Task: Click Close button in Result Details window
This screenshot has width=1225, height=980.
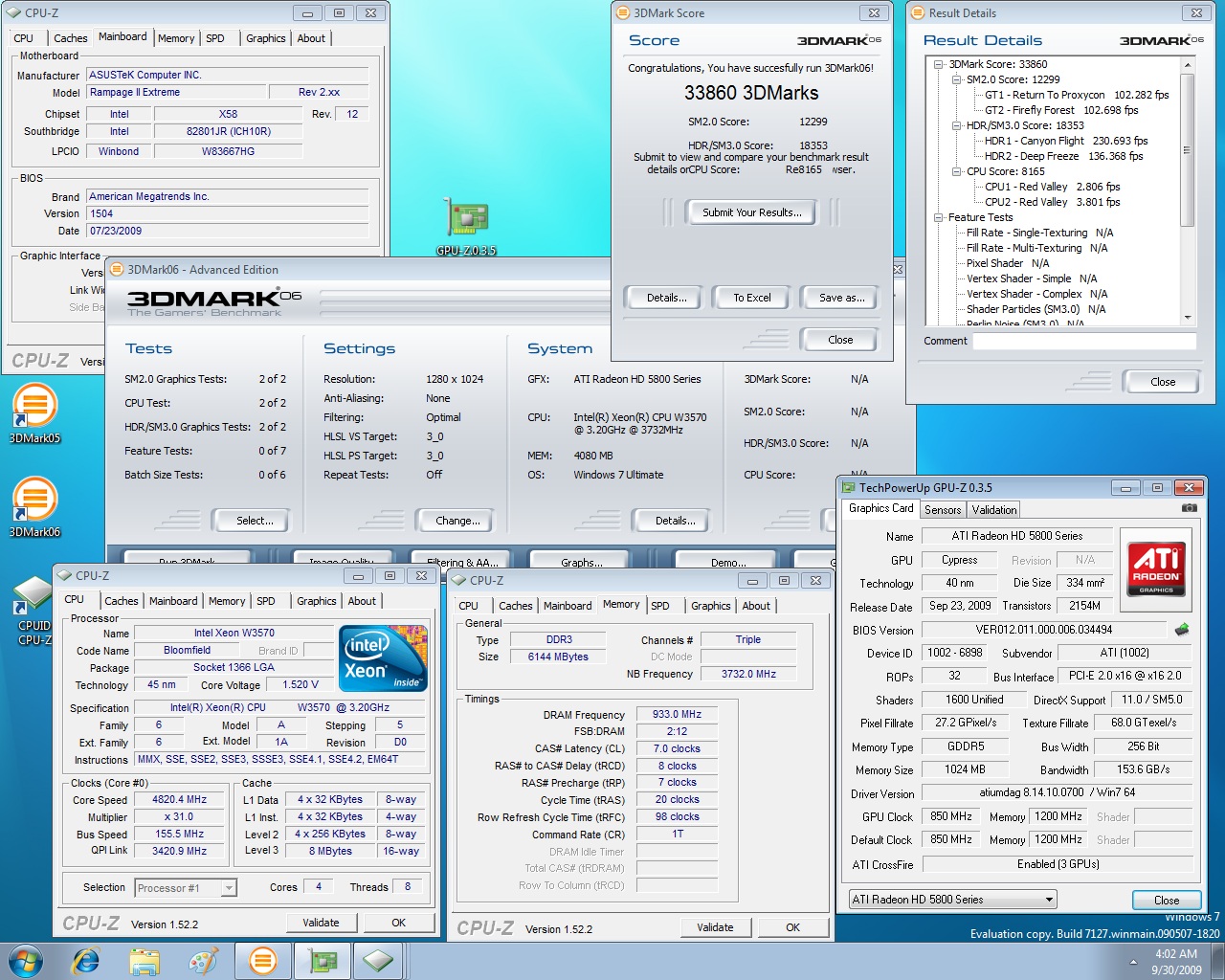Action: click(1163, 382)
